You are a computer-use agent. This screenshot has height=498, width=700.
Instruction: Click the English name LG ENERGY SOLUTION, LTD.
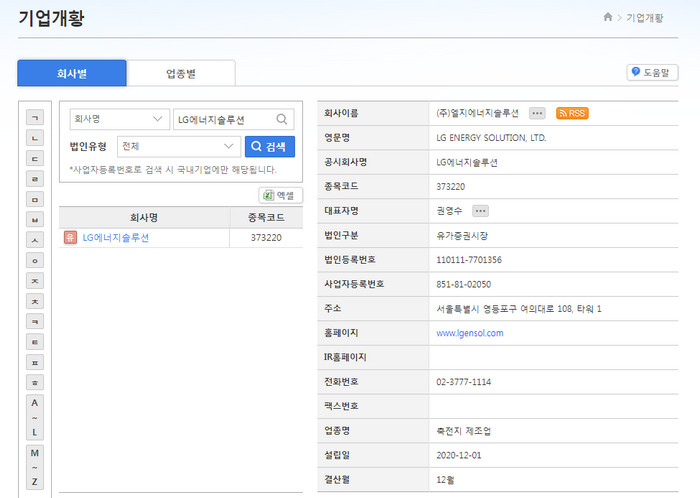(x=491, y=137)
